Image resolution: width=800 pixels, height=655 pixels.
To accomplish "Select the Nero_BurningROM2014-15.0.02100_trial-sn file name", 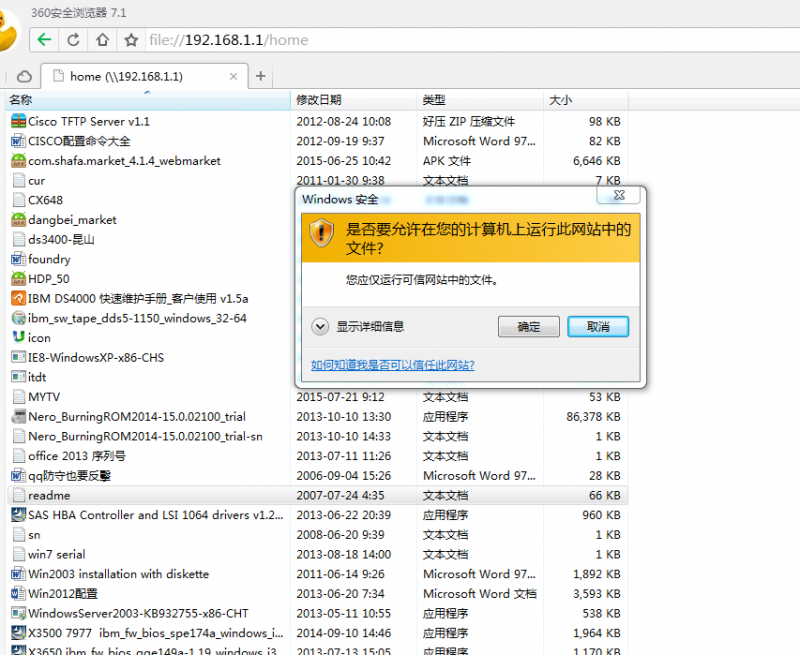I will coord(145,436).
